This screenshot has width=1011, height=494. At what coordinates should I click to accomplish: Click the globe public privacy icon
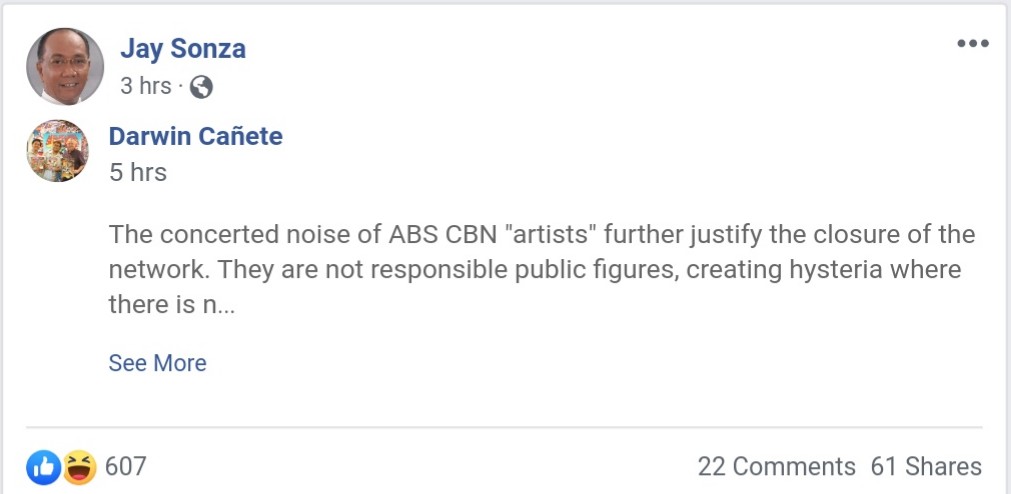point(201,87)
